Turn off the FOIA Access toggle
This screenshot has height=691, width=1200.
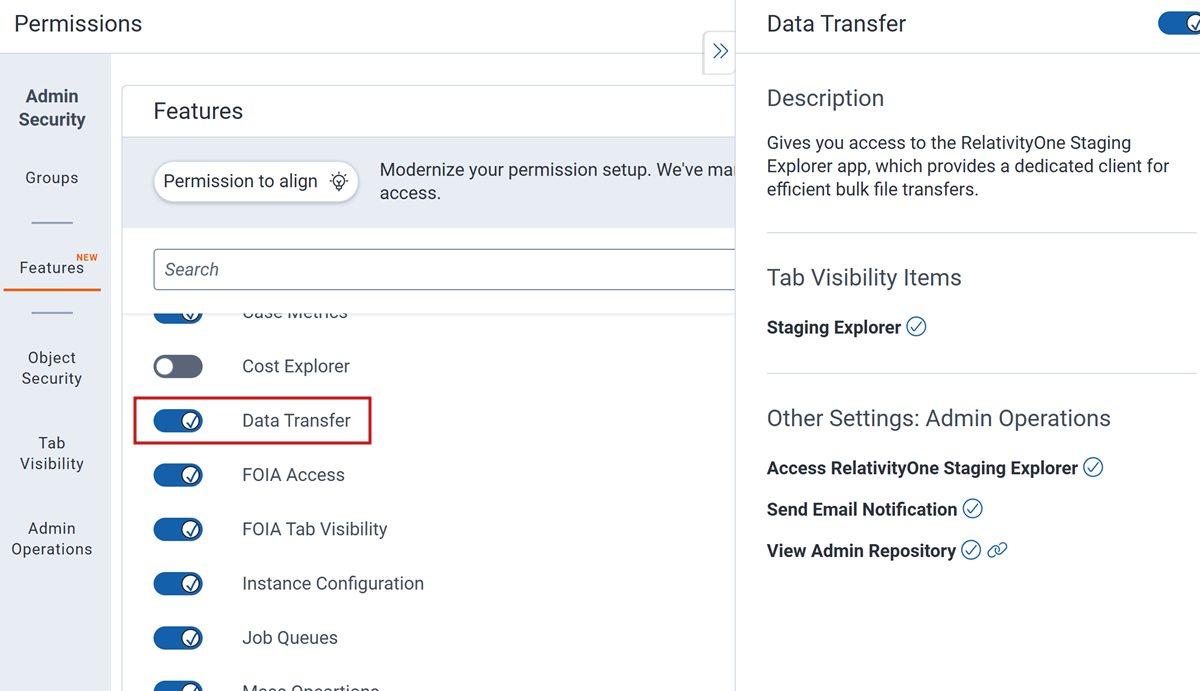coord(178,475)
